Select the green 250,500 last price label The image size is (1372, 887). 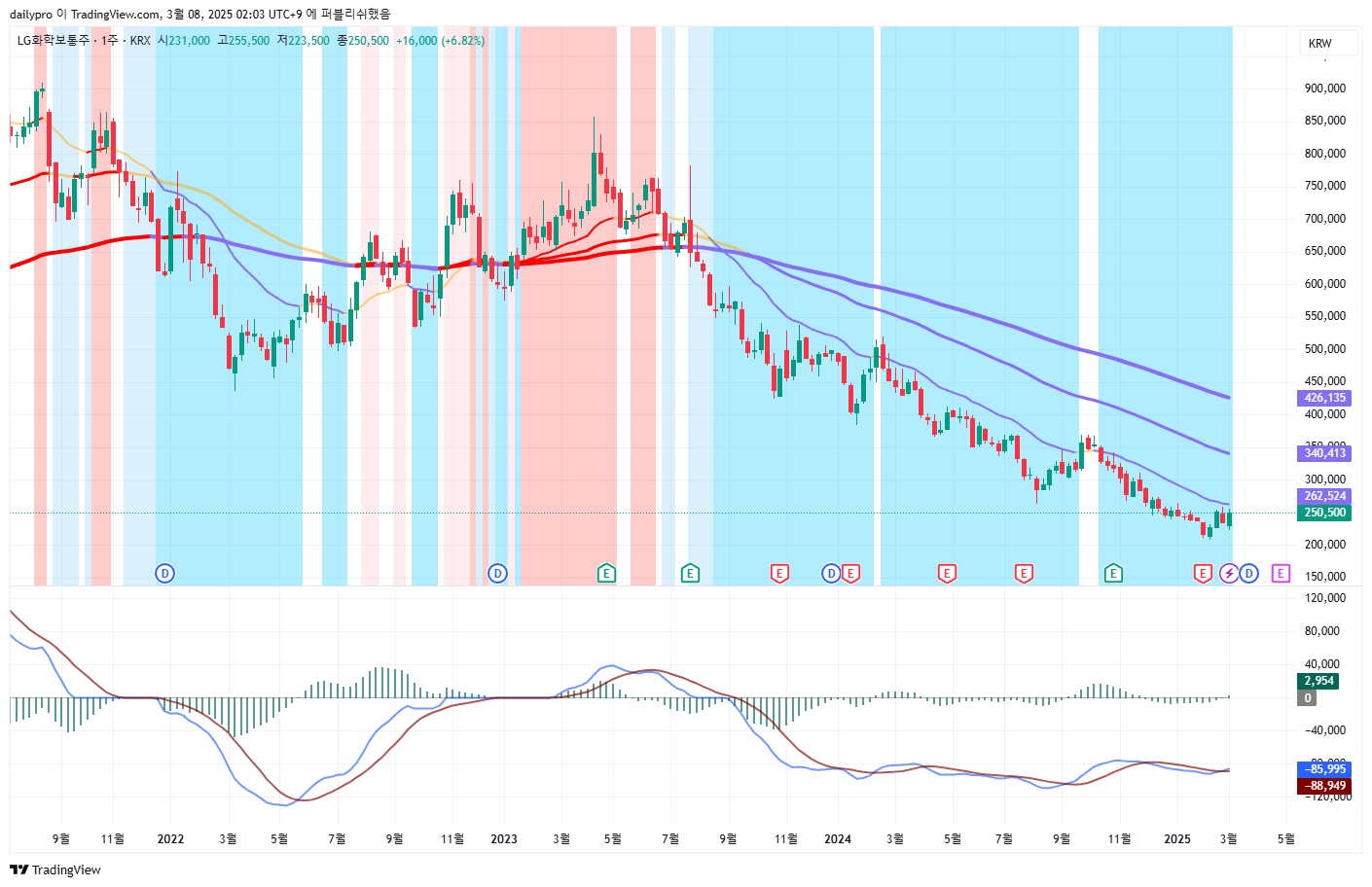point(1324,513)
